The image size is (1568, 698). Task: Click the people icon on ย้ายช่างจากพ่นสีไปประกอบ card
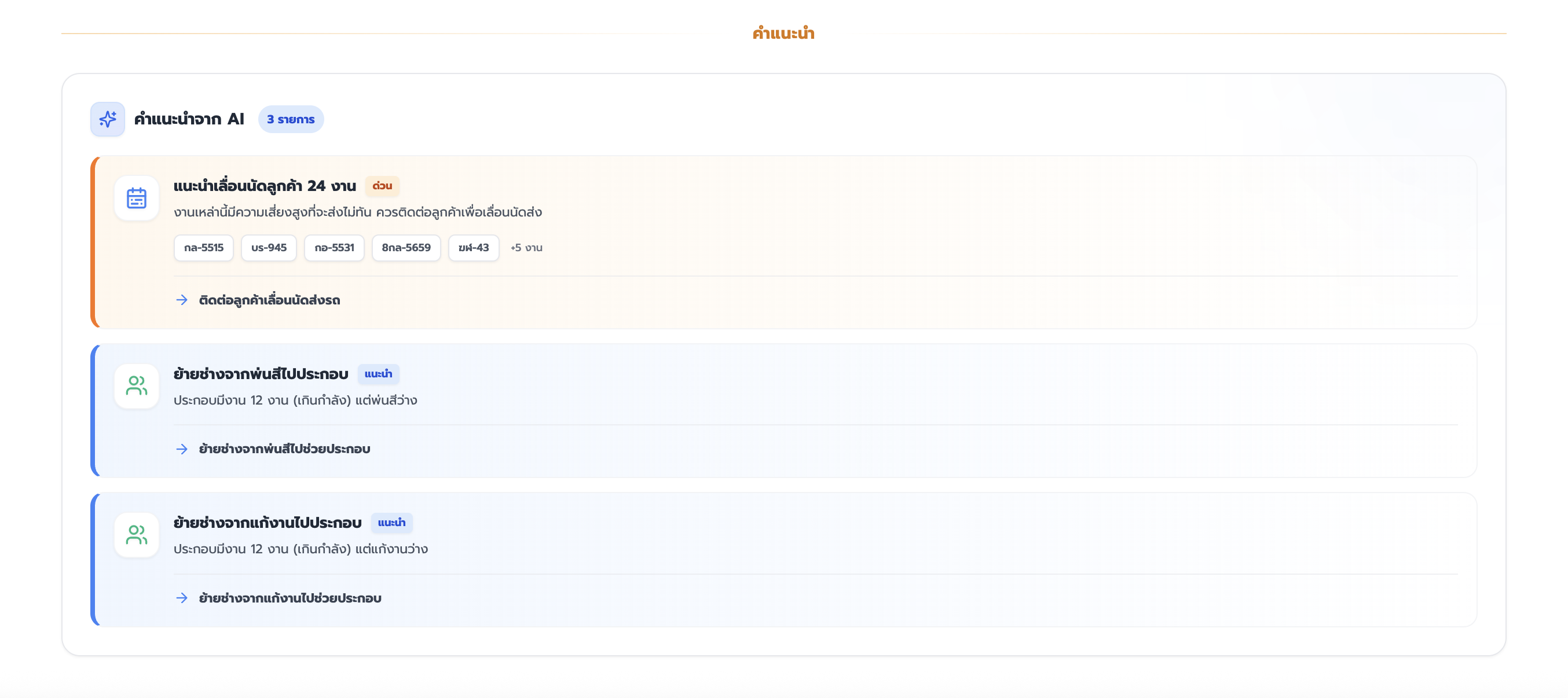136,386
